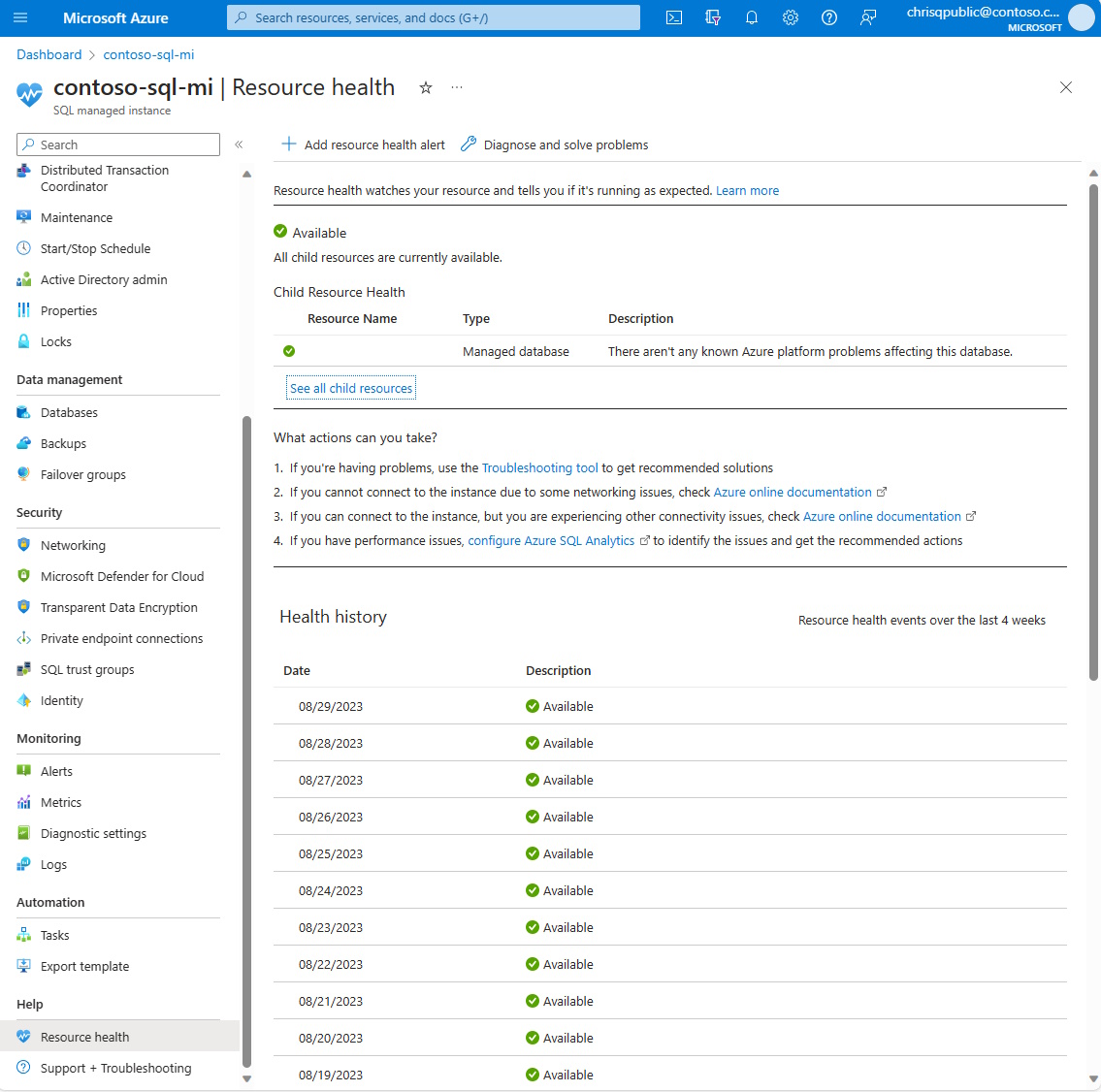Viewport: 1101px width, 1092px height.
Task: Open the portal settings gear
Action: tap(791, 16)
